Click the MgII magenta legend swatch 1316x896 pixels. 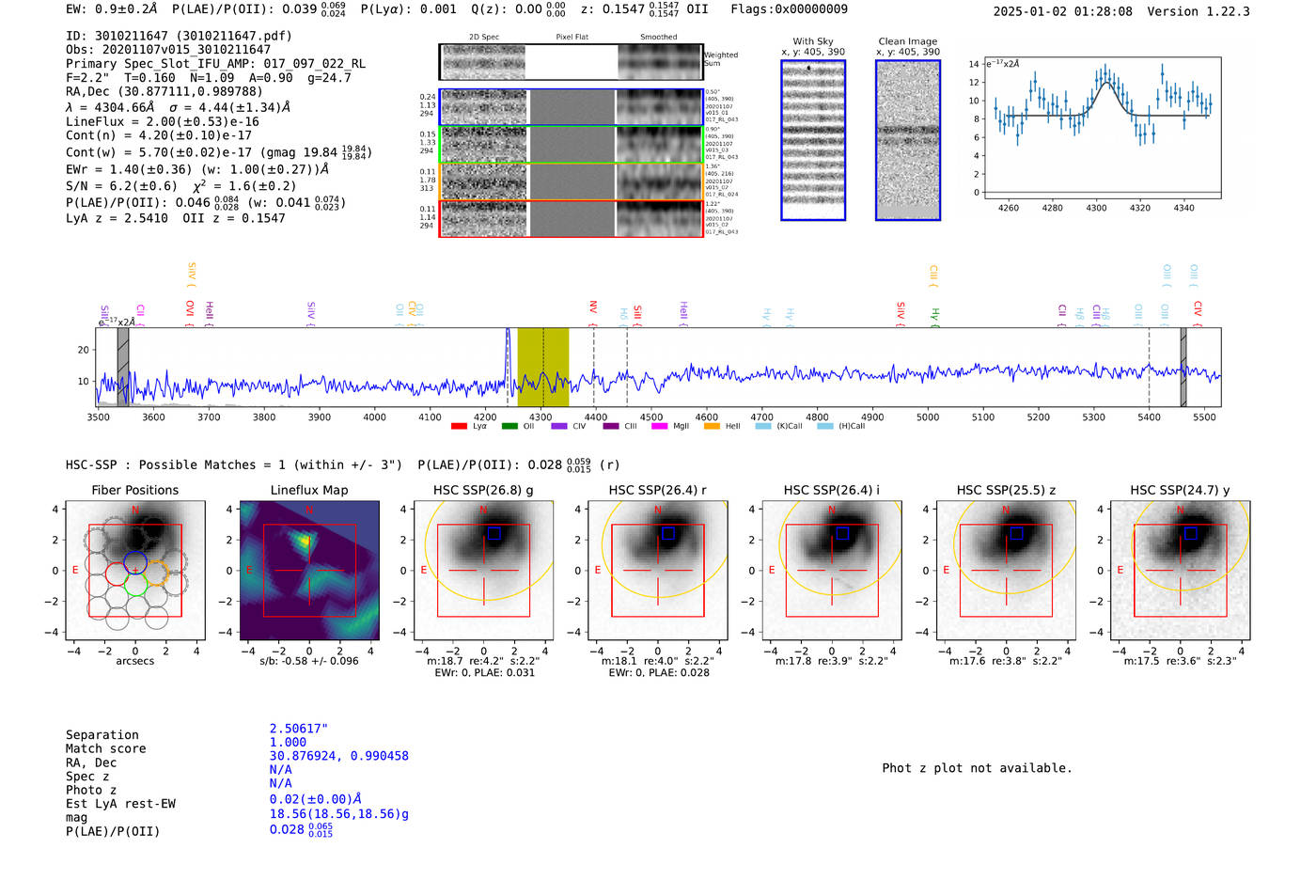pyautogui.click(x=659, y=427)
